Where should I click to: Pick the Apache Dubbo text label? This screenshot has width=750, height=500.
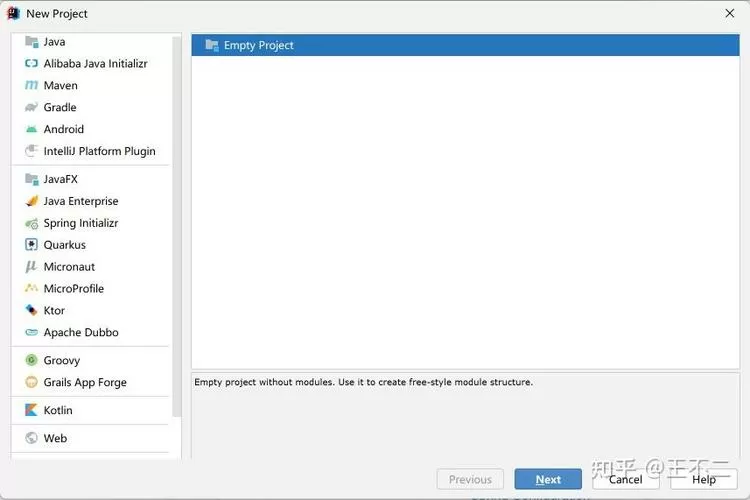pos(81,332)
